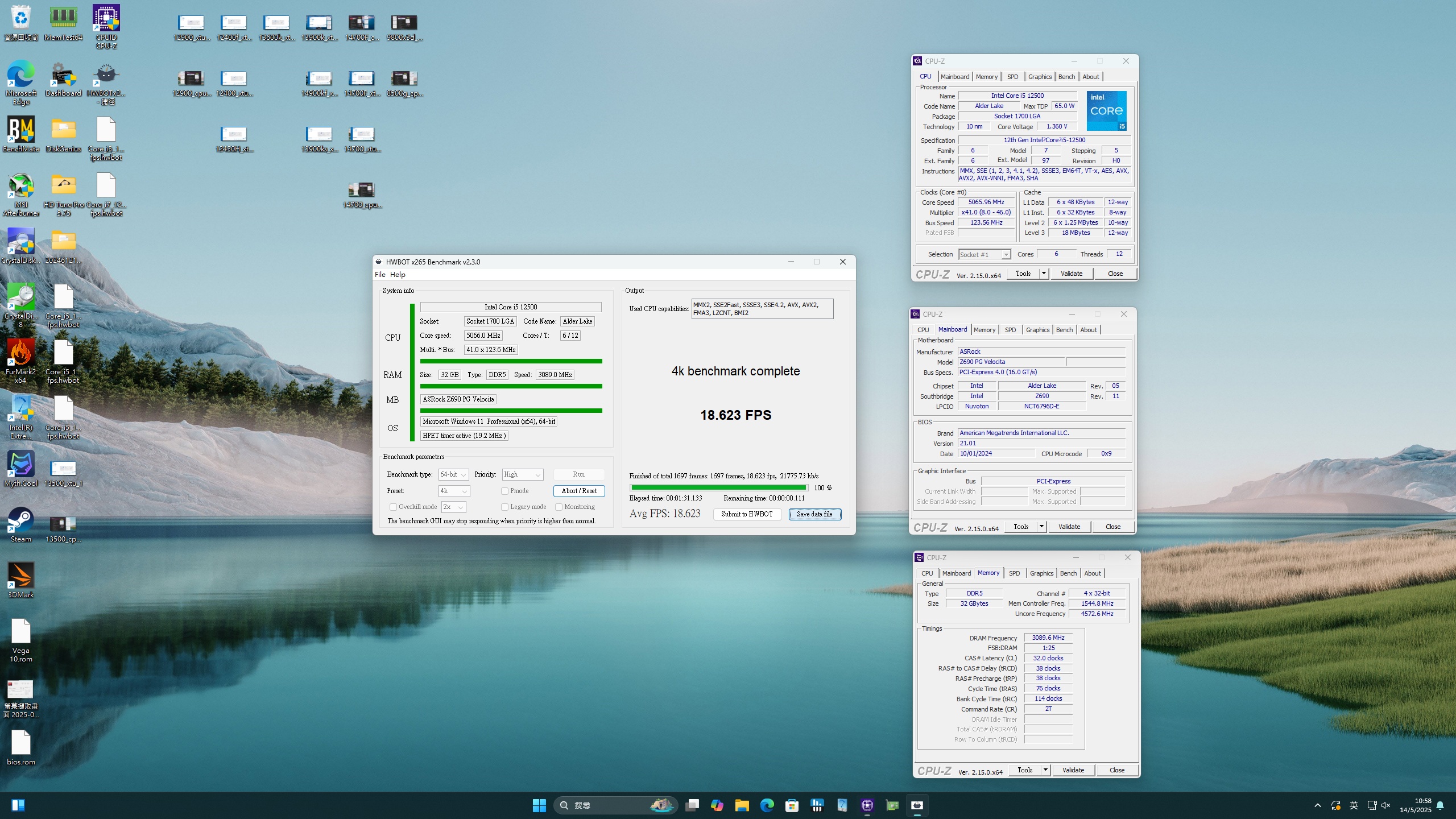
Task: Select MSI Afterburner desktop icon
Action: coord(21,195)
